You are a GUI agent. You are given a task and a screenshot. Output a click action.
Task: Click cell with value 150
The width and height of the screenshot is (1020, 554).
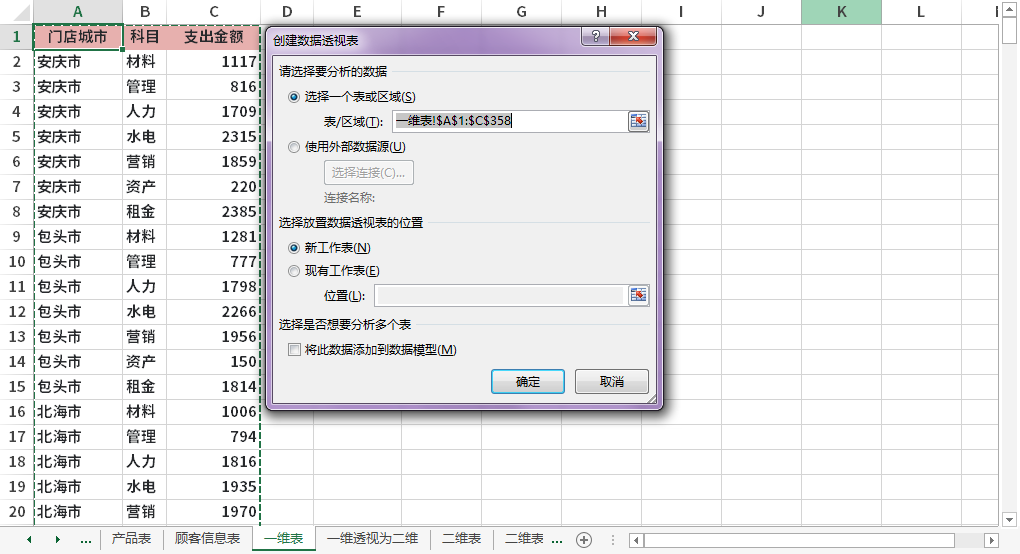coord(213,362)
